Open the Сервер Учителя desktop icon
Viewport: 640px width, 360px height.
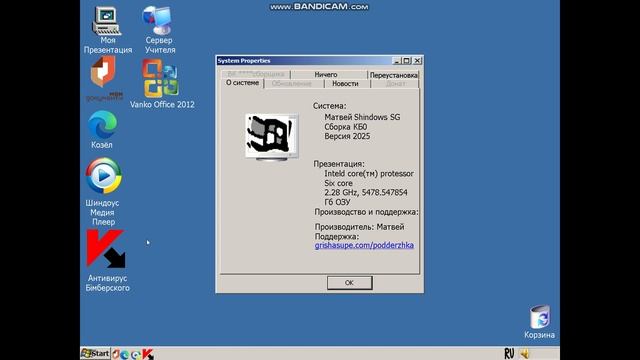point(160,30)
